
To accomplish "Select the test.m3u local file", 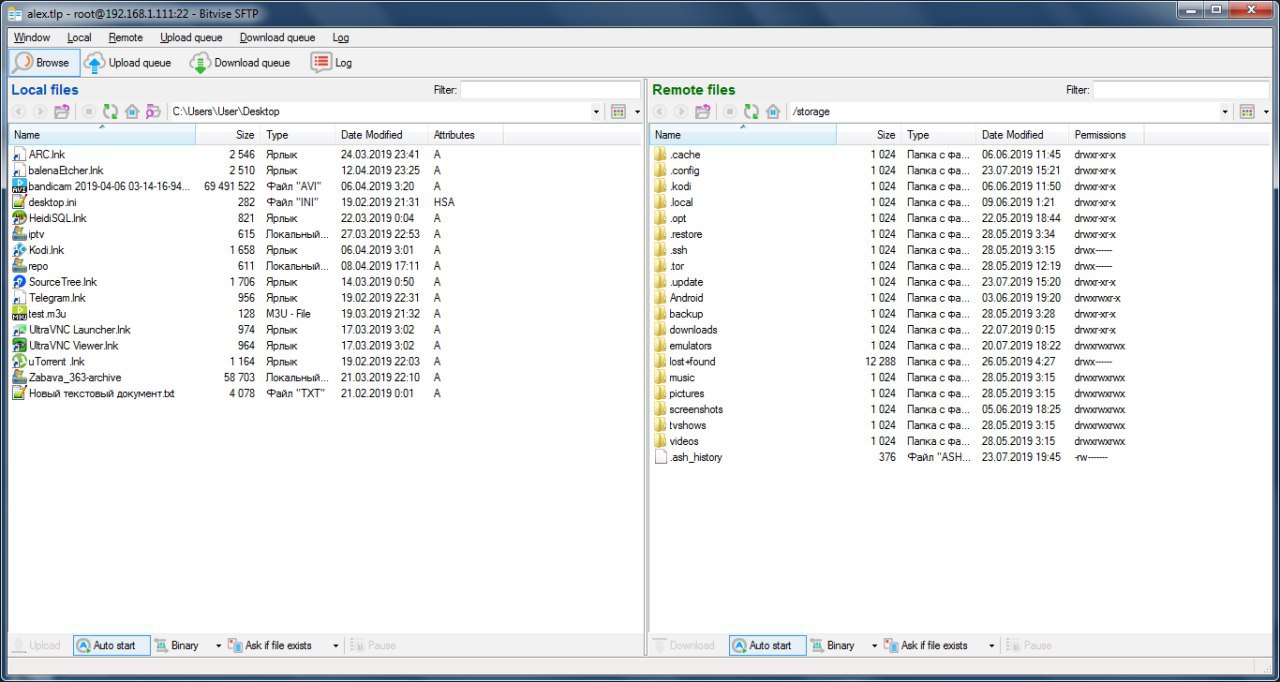I will (47, 314).
